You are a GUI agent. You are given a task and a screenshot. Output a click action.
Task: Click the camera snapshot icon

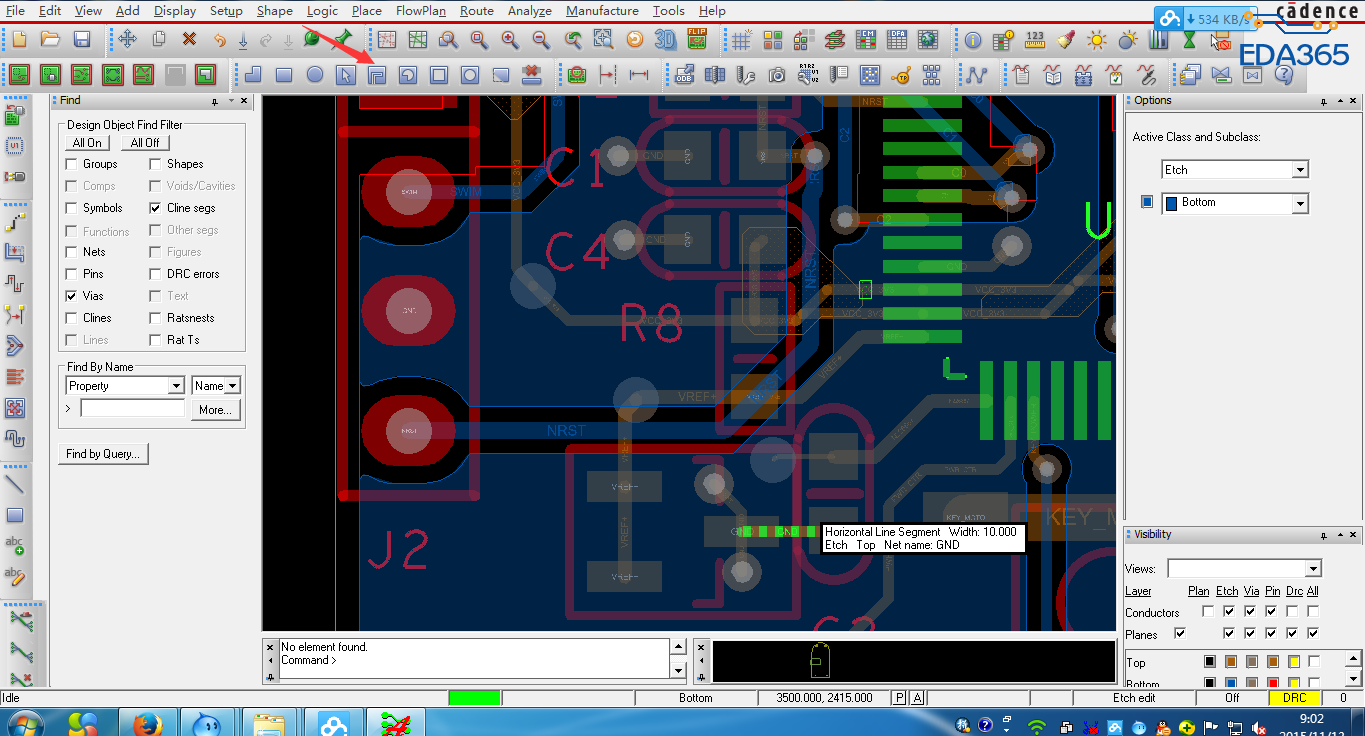[x=777, y=75]
